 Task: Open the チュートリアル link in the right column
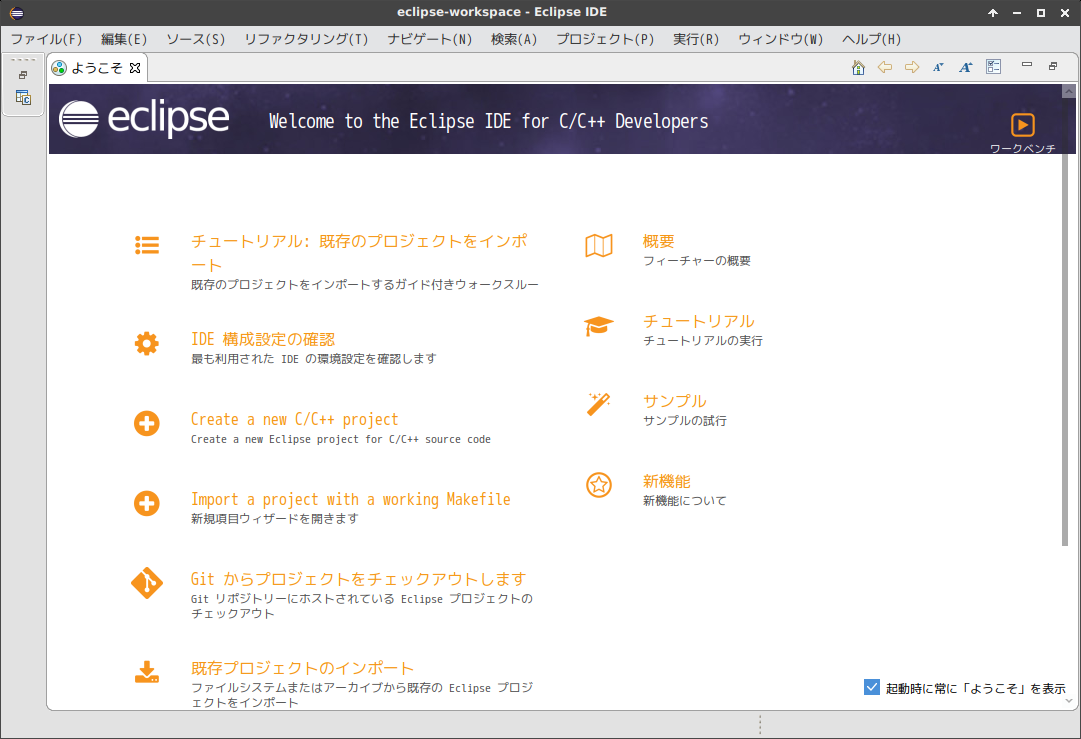[698, 321]
